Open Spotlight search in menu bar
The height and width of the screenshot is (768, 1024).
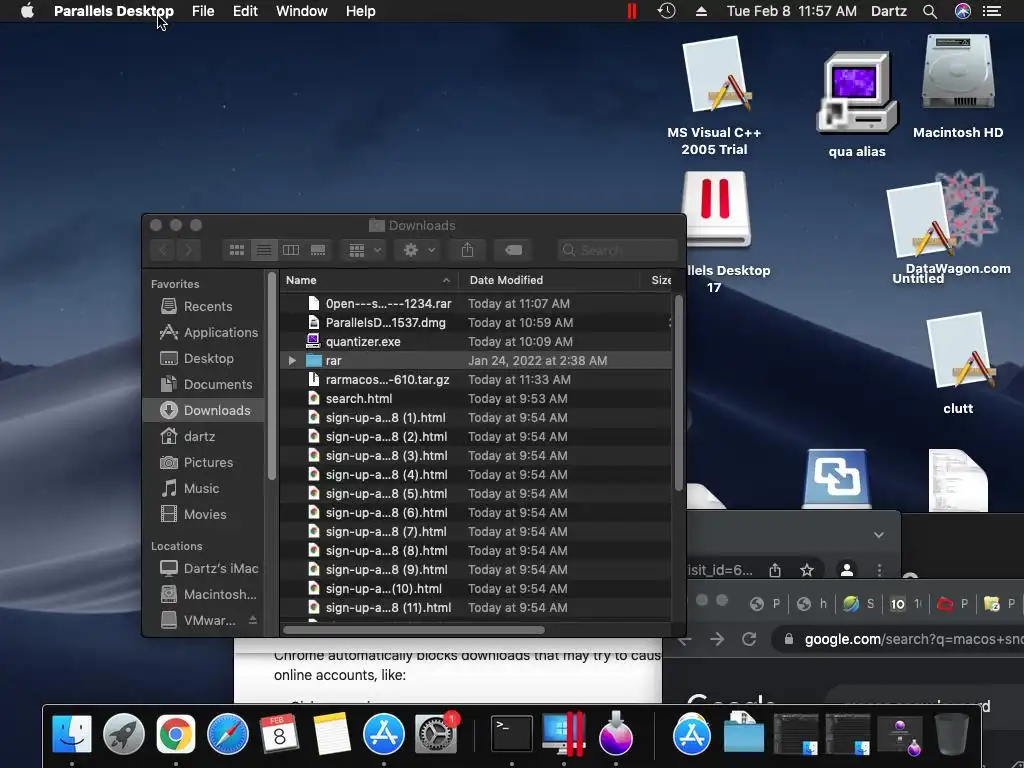point(930,11)
